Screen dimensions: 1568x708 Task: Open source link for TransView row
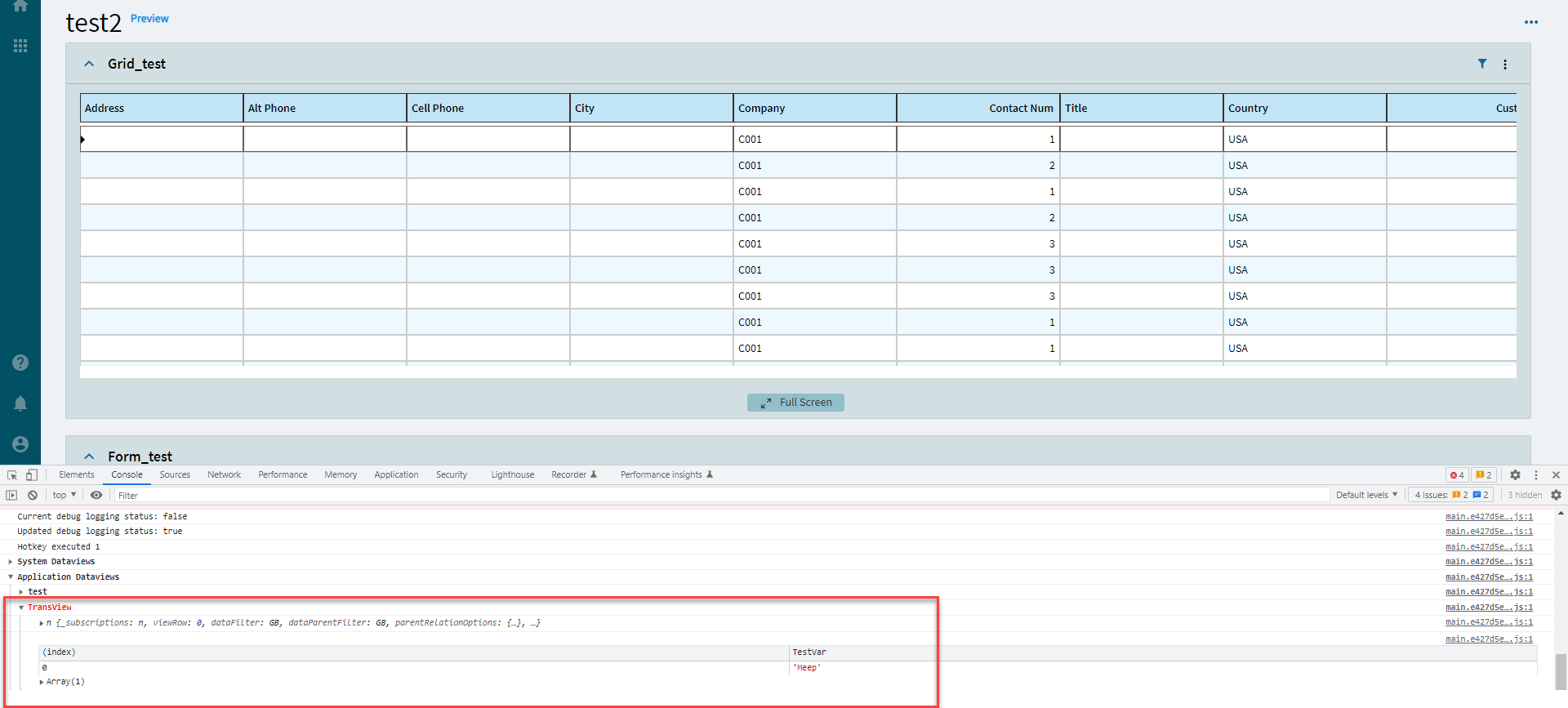point(1489,607)
